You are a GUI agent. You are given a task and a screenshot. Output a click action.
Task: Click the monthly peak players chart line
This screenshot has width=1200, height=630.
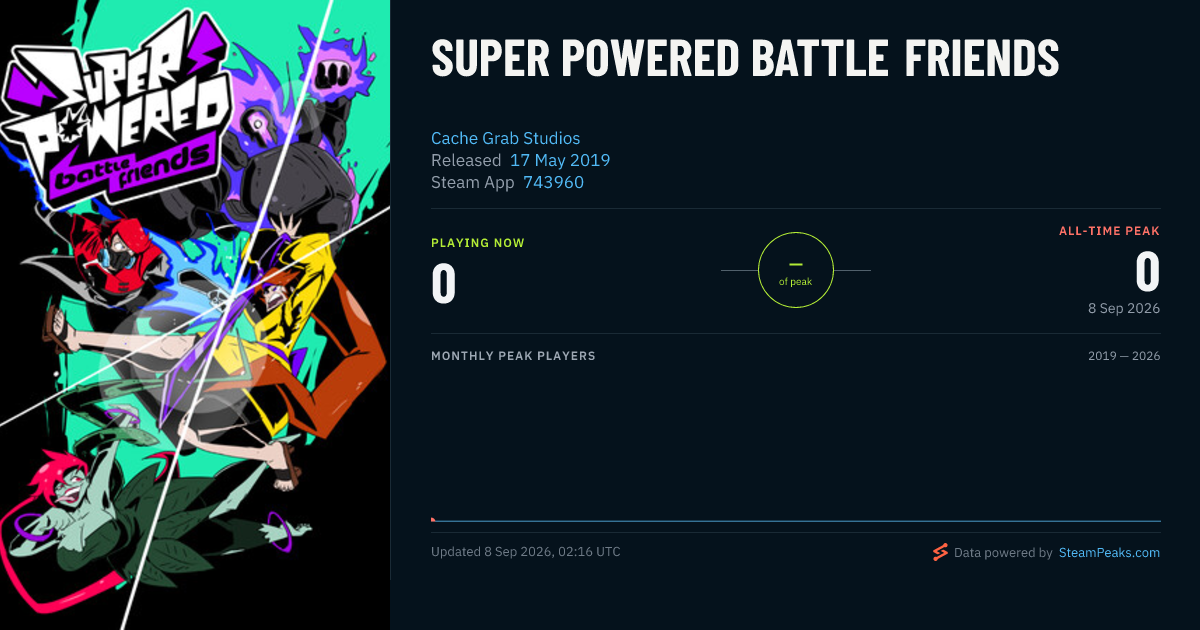(796, 521)
